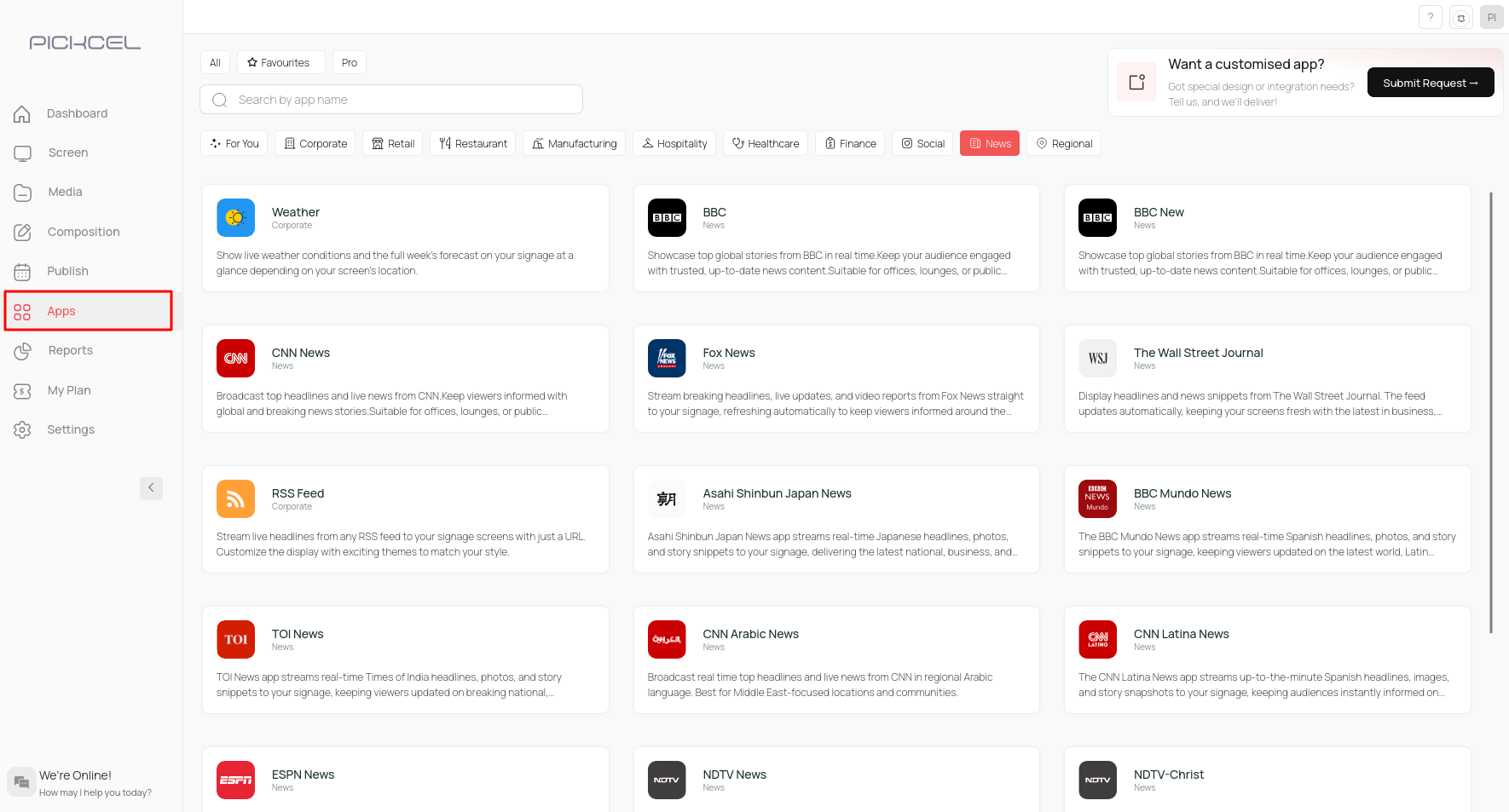Go to Composition in sidebar menu
The image size is (1509, 812).
tap(83, 232)
